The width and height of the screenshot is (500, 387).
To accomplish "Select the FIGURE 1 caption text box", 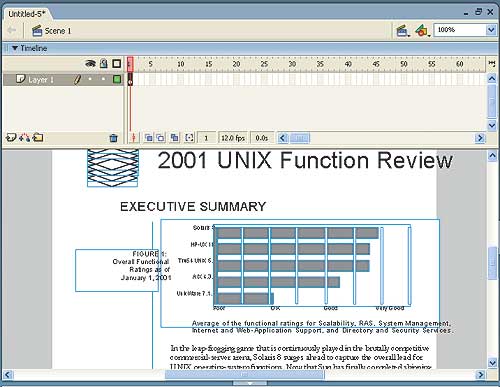I will [117, 270].
